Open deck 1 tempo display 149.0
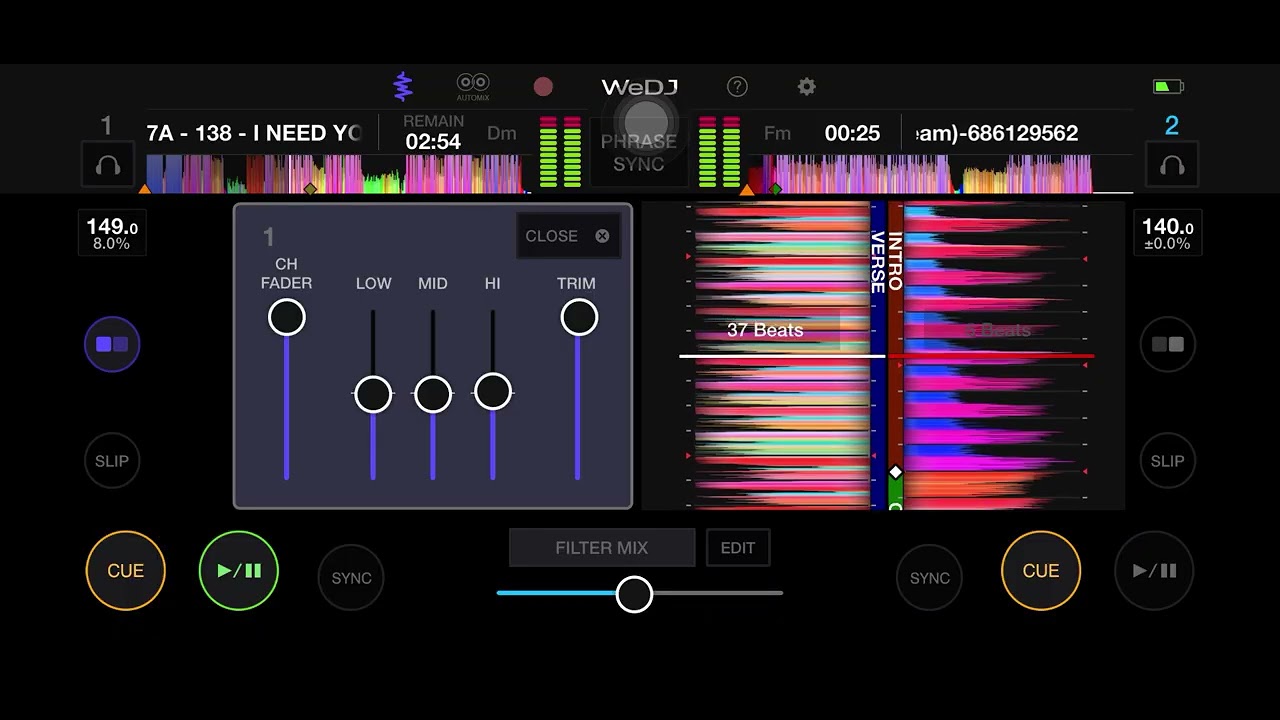 point(111,234)
